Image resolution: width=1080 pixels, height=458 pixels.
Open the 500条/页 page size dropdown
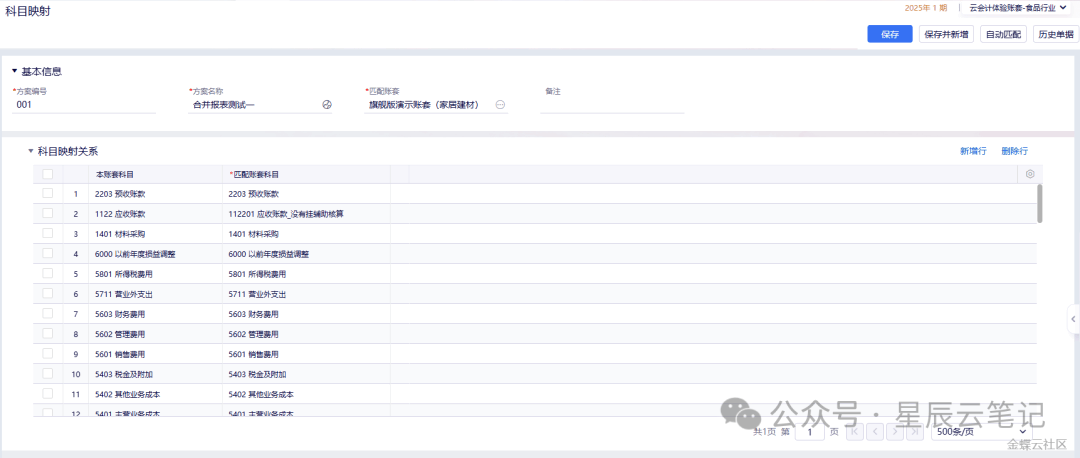980,432
